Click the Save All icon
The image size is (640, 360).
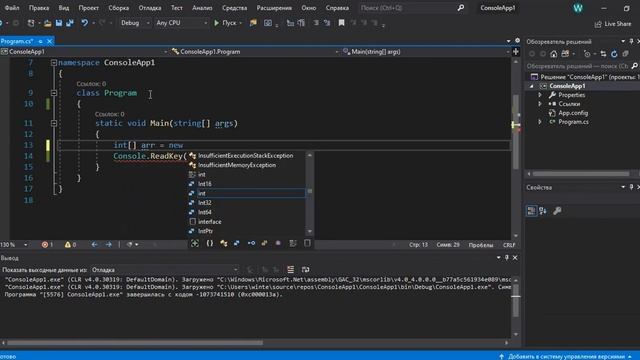[70, 23]
